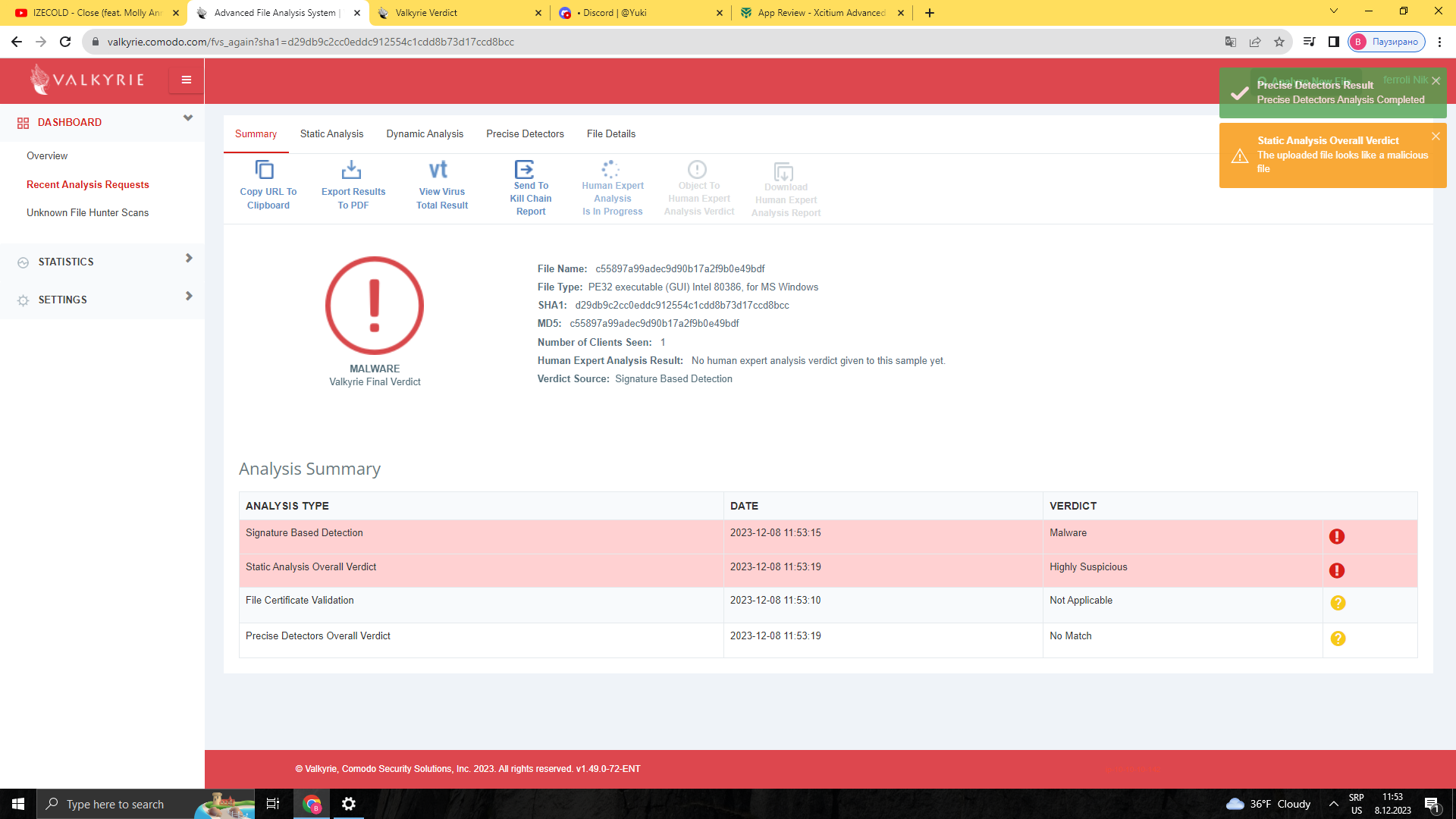Click Export Results To PDF icon
This screenshot has width=1456, height=819.
point(352,170)
